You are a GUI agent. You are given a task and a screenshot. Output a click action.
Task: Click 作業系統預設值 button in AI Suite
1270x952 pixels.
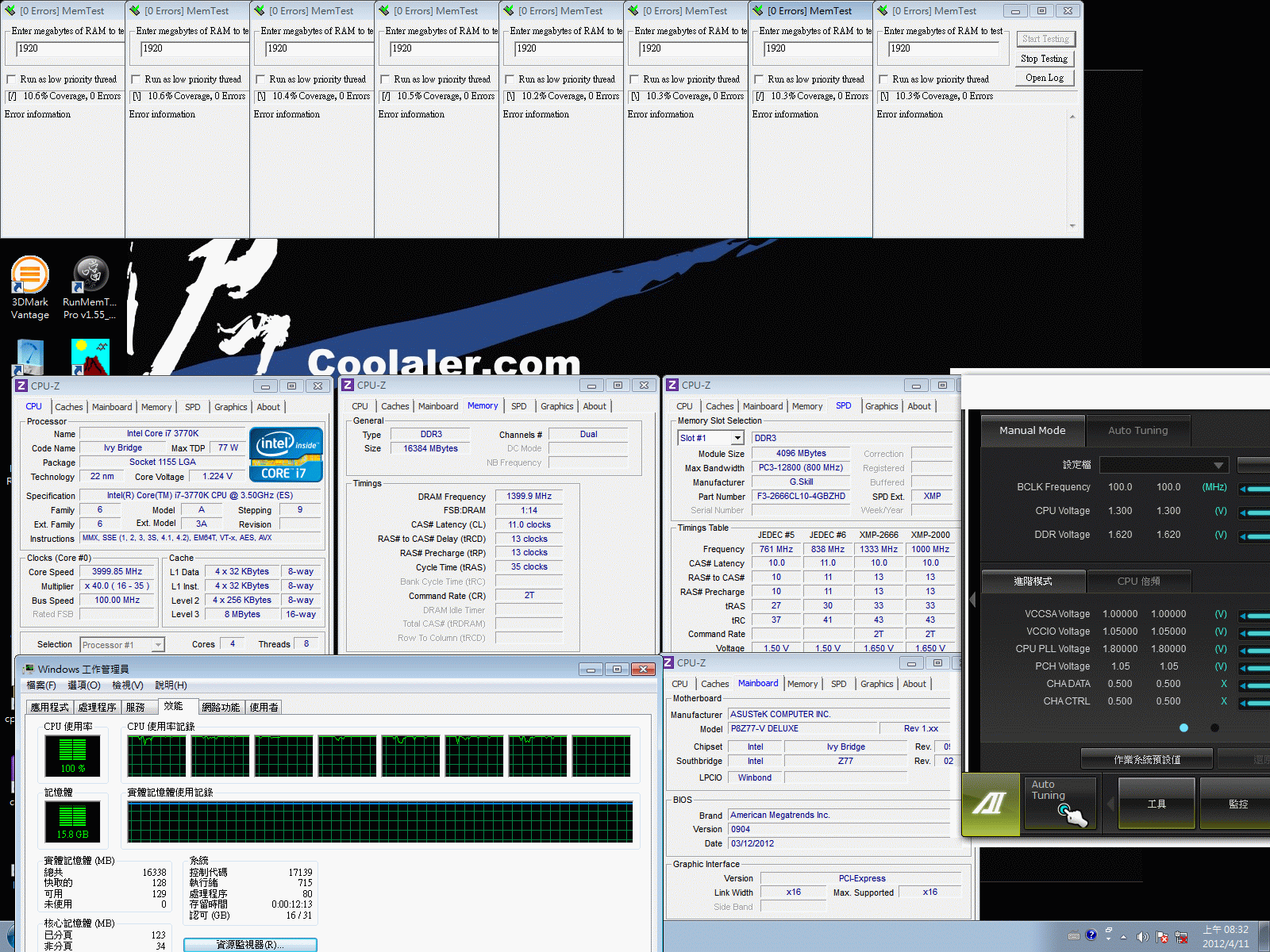coord(1146,759)
